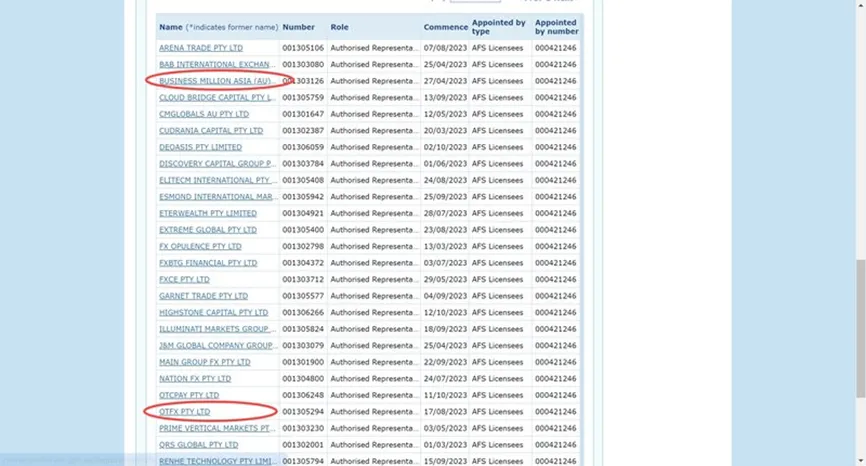Select commence date 20/03/2023
Viewport: 866px width, 466px height.
point(445,131)
